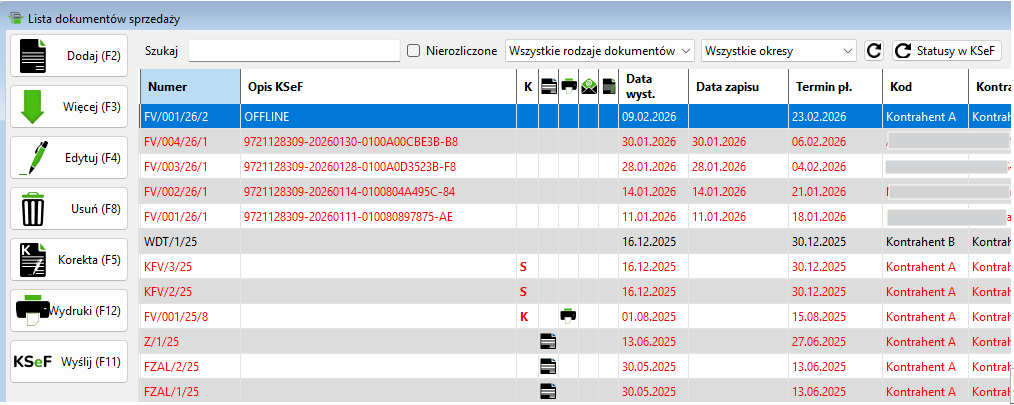
Task: Click the refresh icon beside the period dropdown
Action: pos(873,50)
